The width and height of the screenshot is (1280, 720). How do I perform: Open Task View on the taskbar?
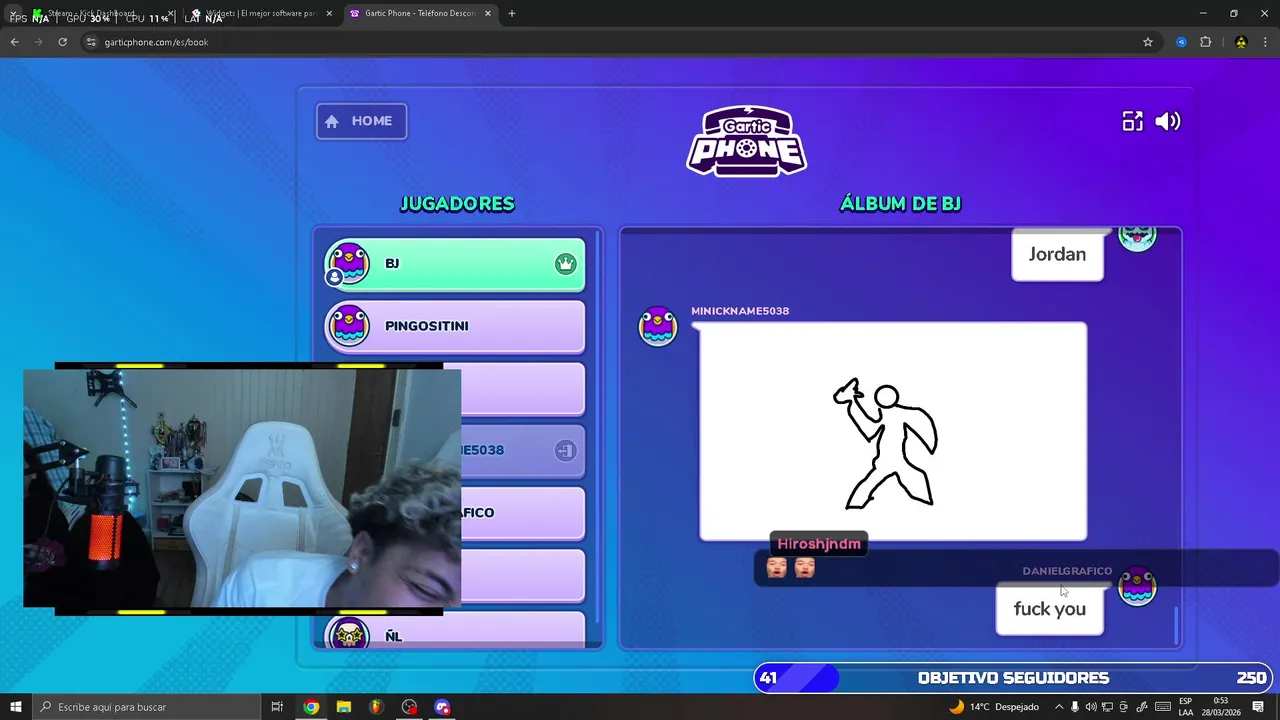[277, 707]
